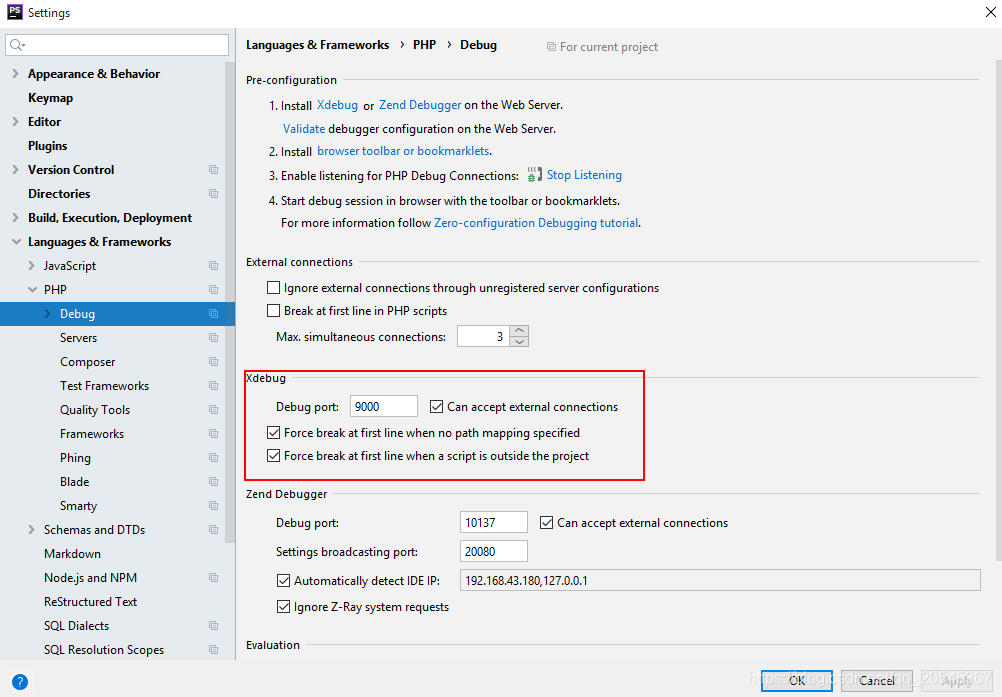
Task: Expand the JavaScript node
Action: tap(31, 266)
